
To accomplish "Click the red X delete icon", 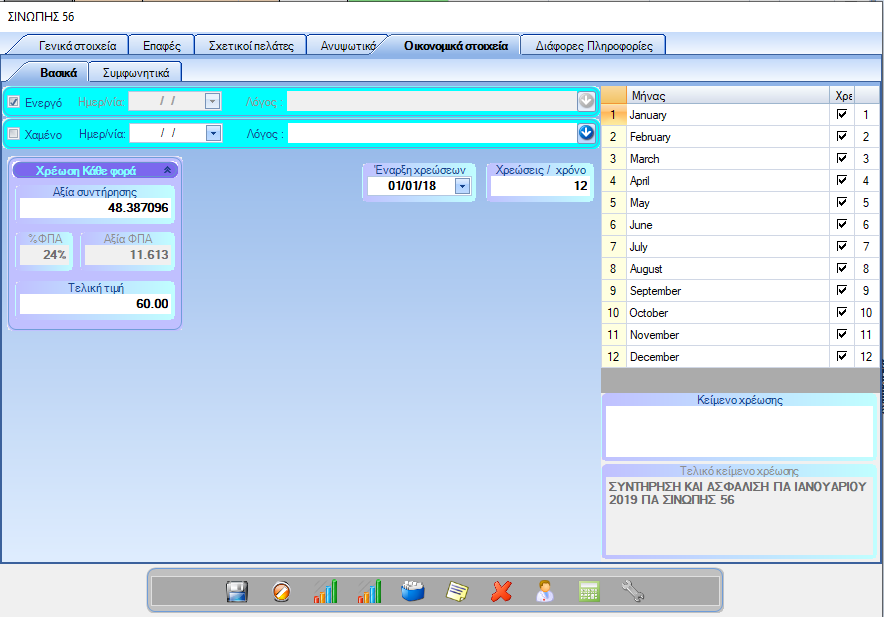I will (x=501, y=591).
